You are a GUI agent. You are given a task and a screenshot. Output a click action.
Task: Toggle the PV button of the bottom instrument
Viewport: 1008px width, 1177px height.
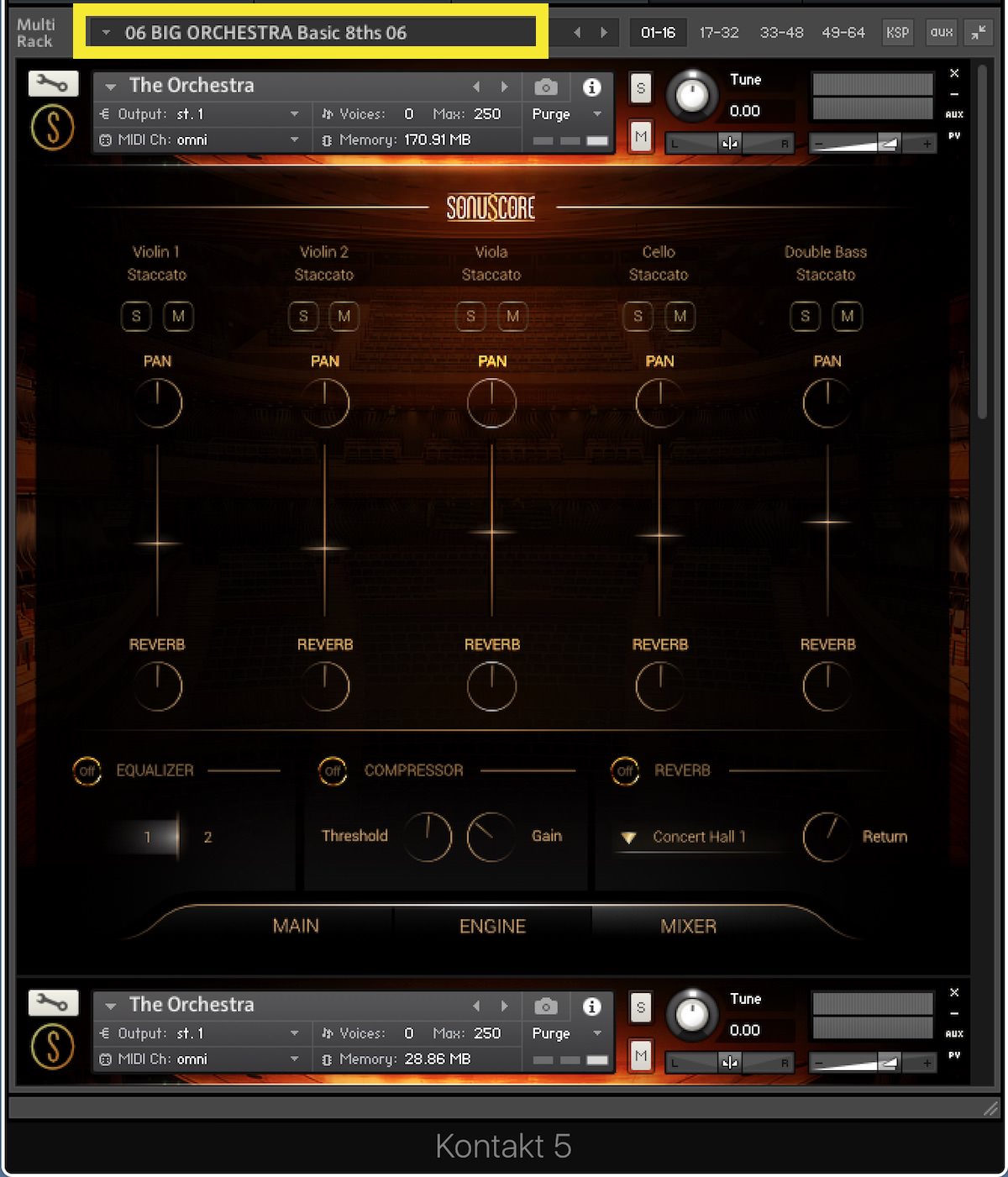pos(954,1054)
